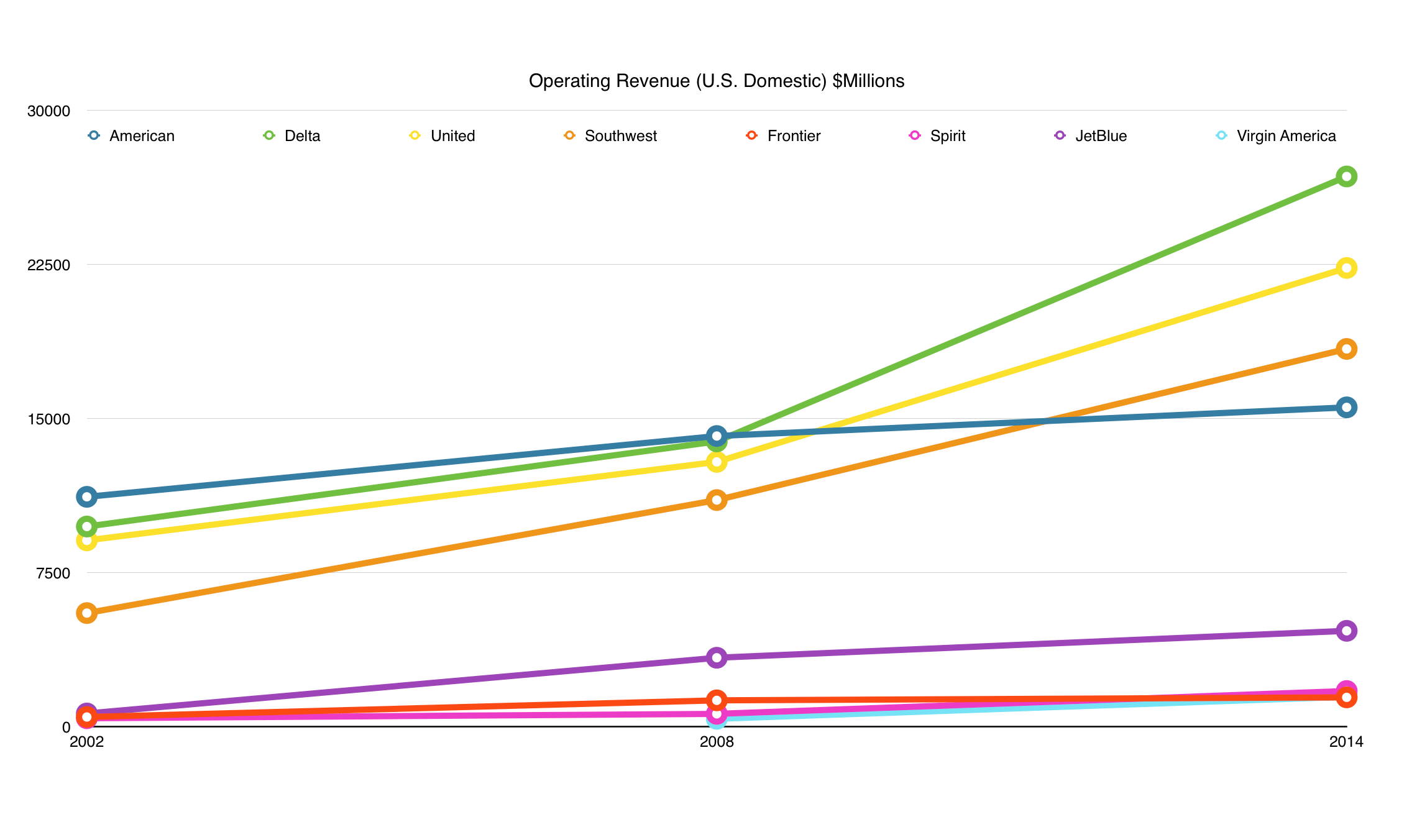Screen dimensions: 1417x840
Task: Click American's 2008 data point
Action: click(717, 436)
